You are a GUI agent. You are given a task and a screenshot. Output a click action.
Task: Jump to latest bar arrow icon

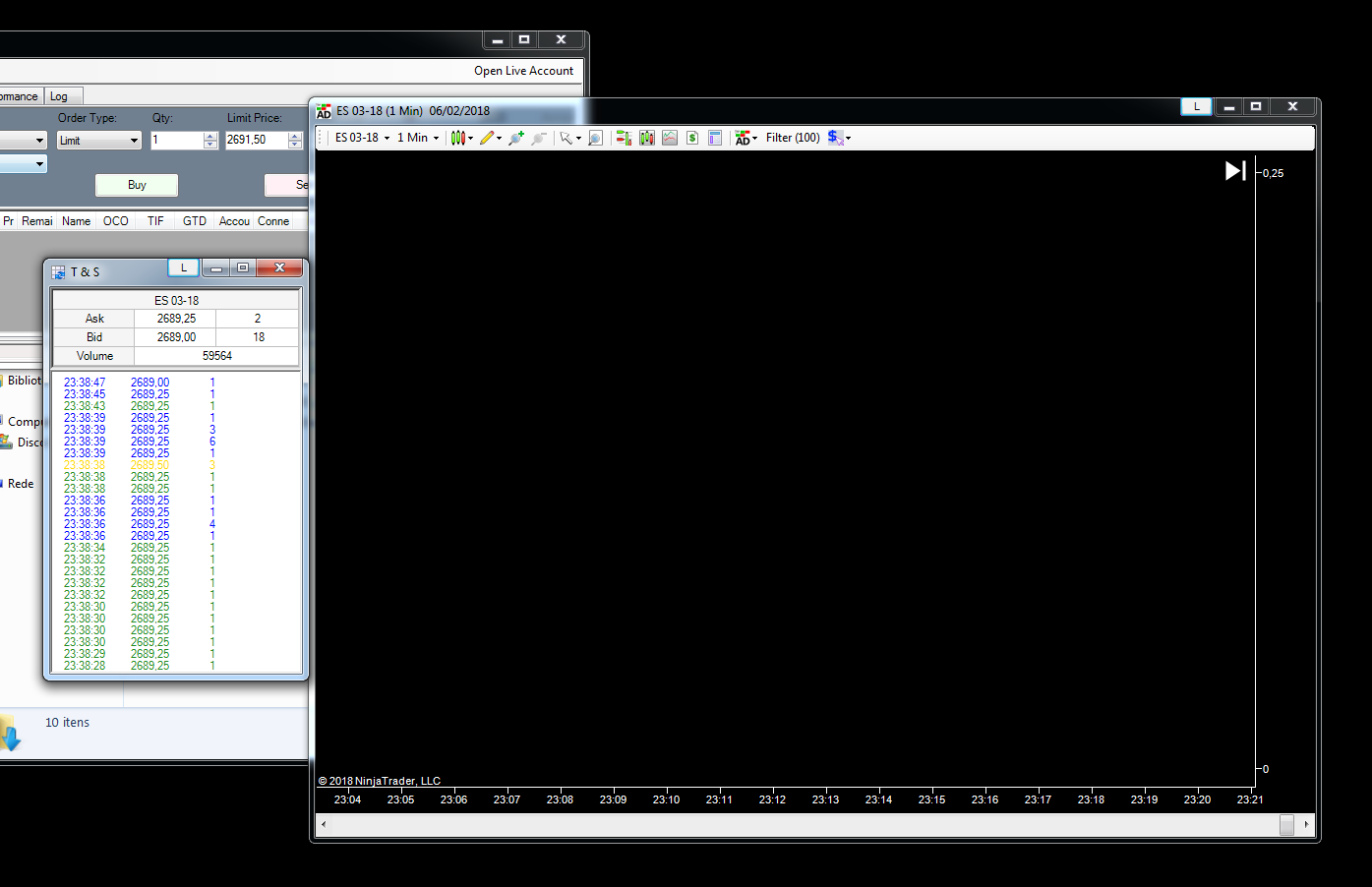point(1235,171)
